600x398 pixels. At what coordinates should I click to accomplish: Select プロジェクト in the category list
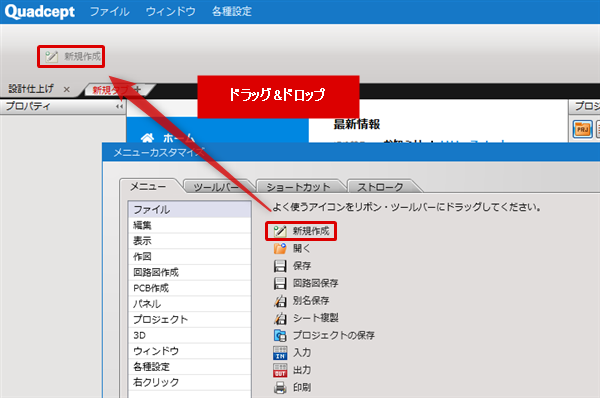point(190,320)
